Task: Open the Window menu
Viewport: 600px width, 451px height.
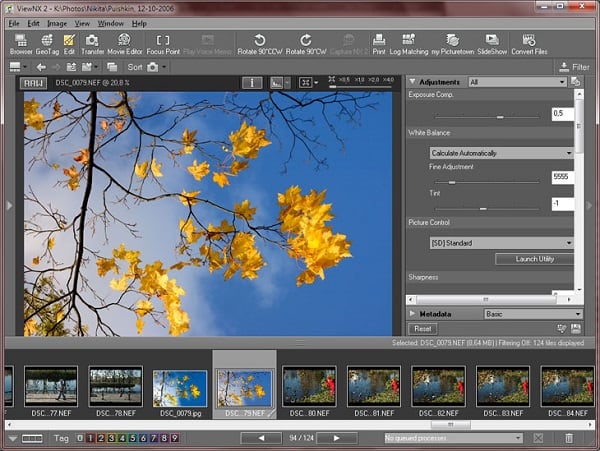Action: (111, 23)
